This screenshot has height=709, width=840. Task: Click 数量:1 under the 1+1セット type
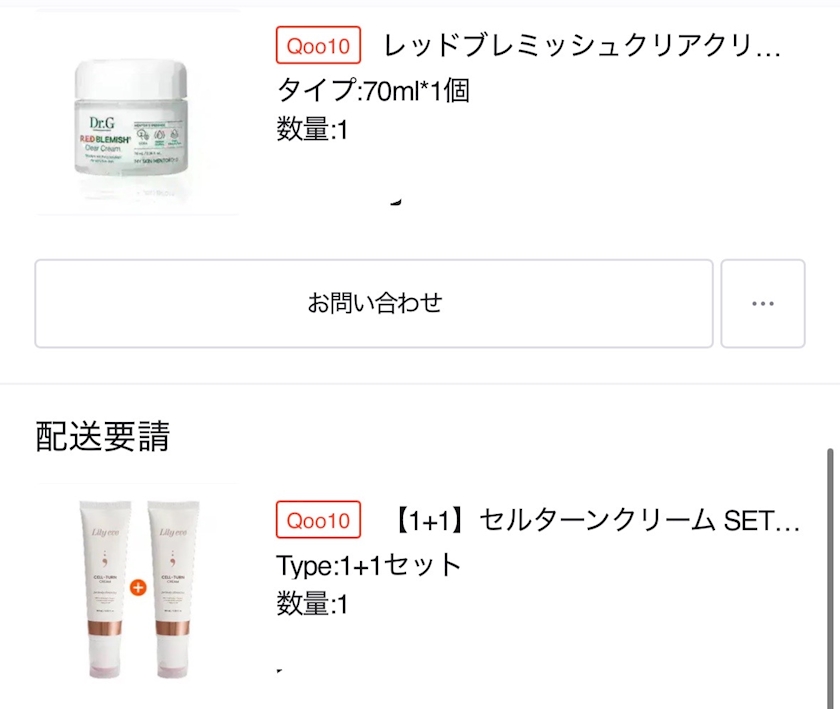(x=312, y=604)
